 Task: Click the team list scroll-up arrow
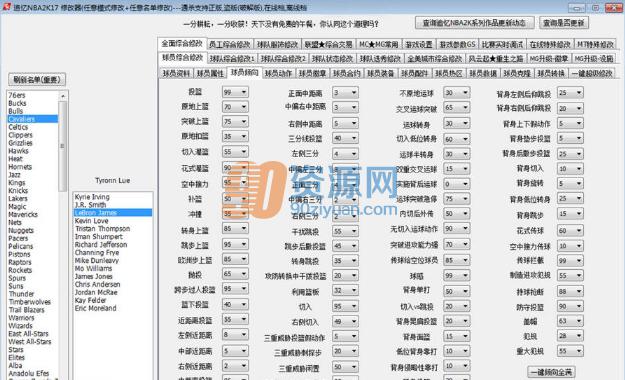pyautogui.click(x=63, y=96)
